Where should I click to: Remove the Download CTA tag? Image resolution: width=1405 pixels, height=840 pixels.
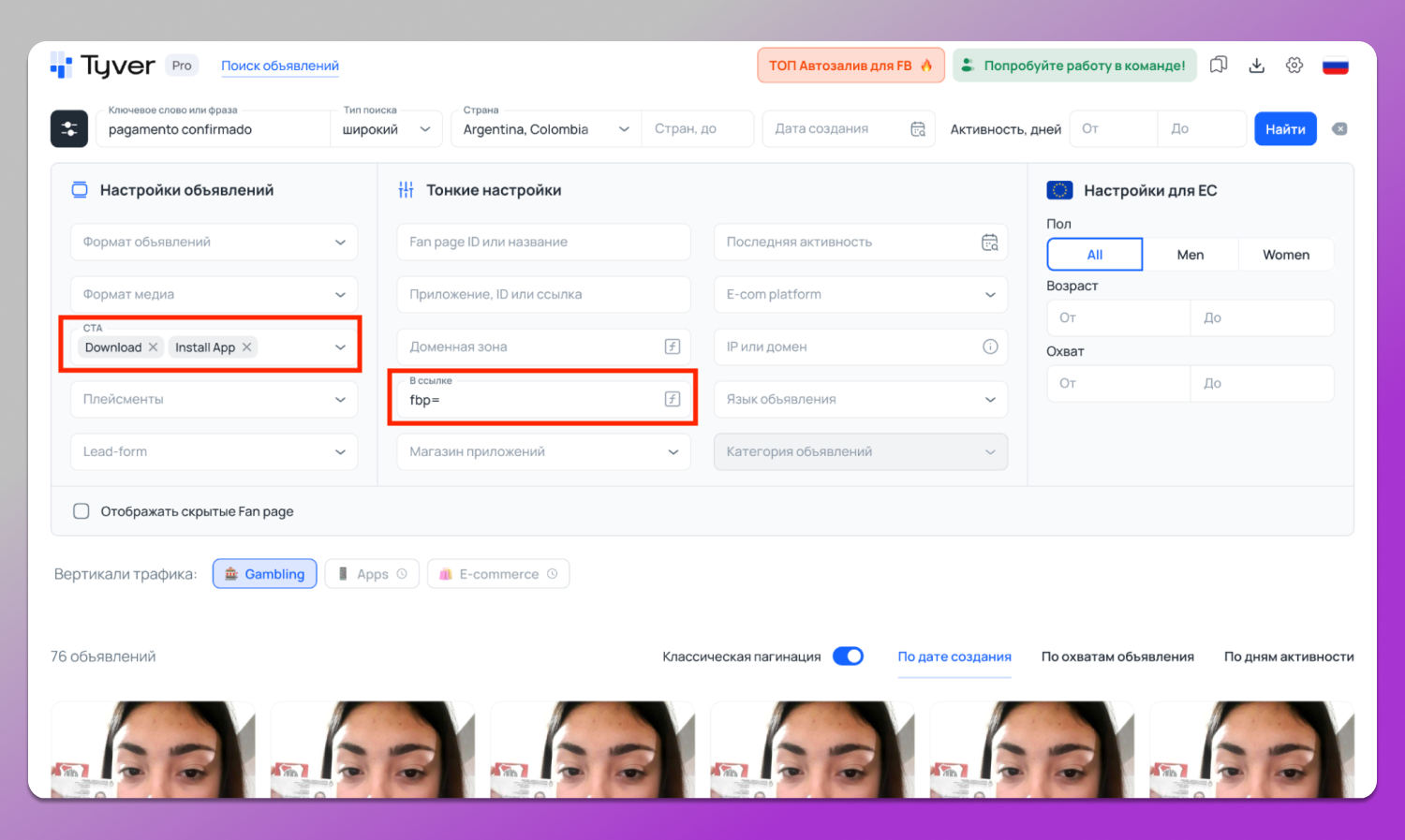pos(153,347)
